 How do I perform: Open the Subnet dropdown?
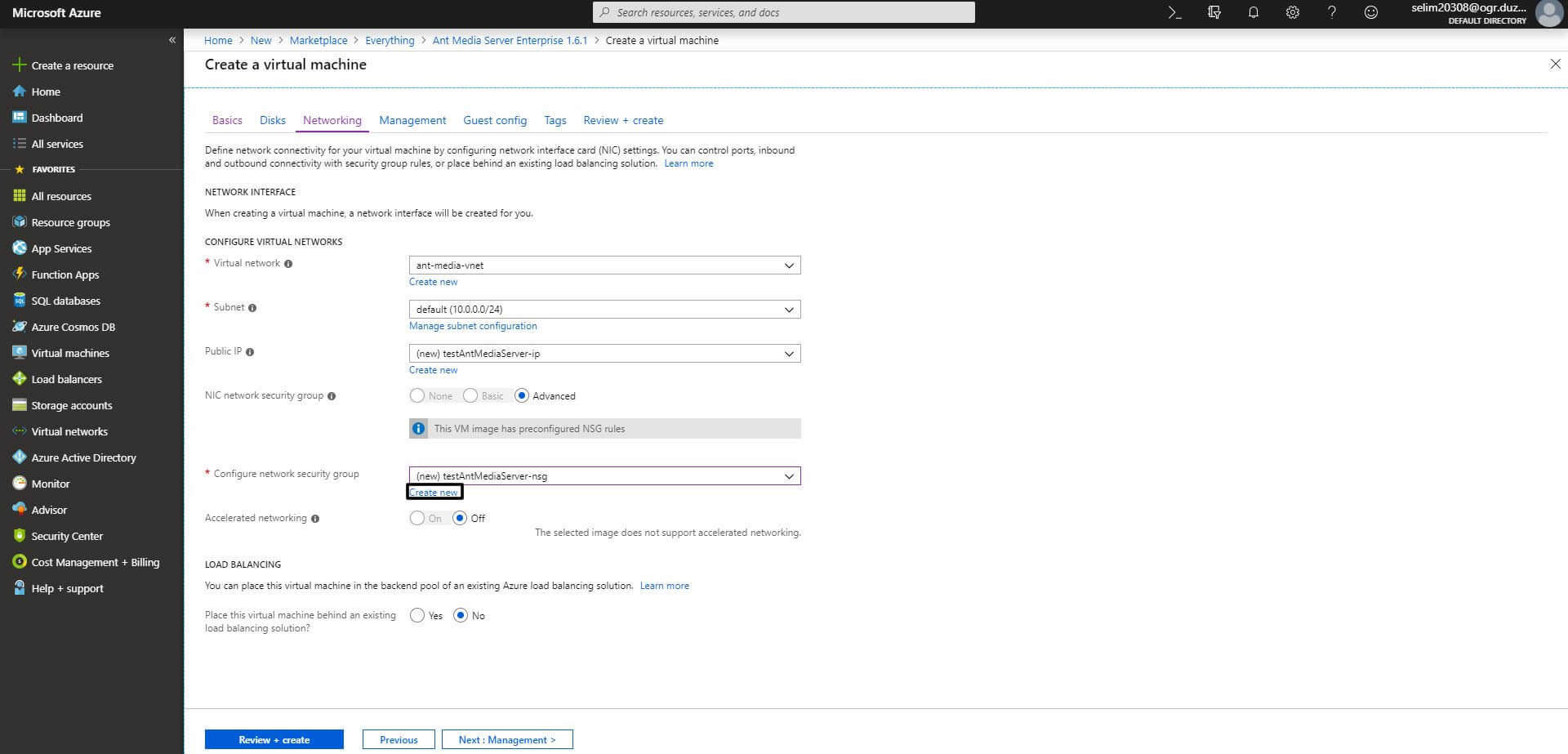604,309
